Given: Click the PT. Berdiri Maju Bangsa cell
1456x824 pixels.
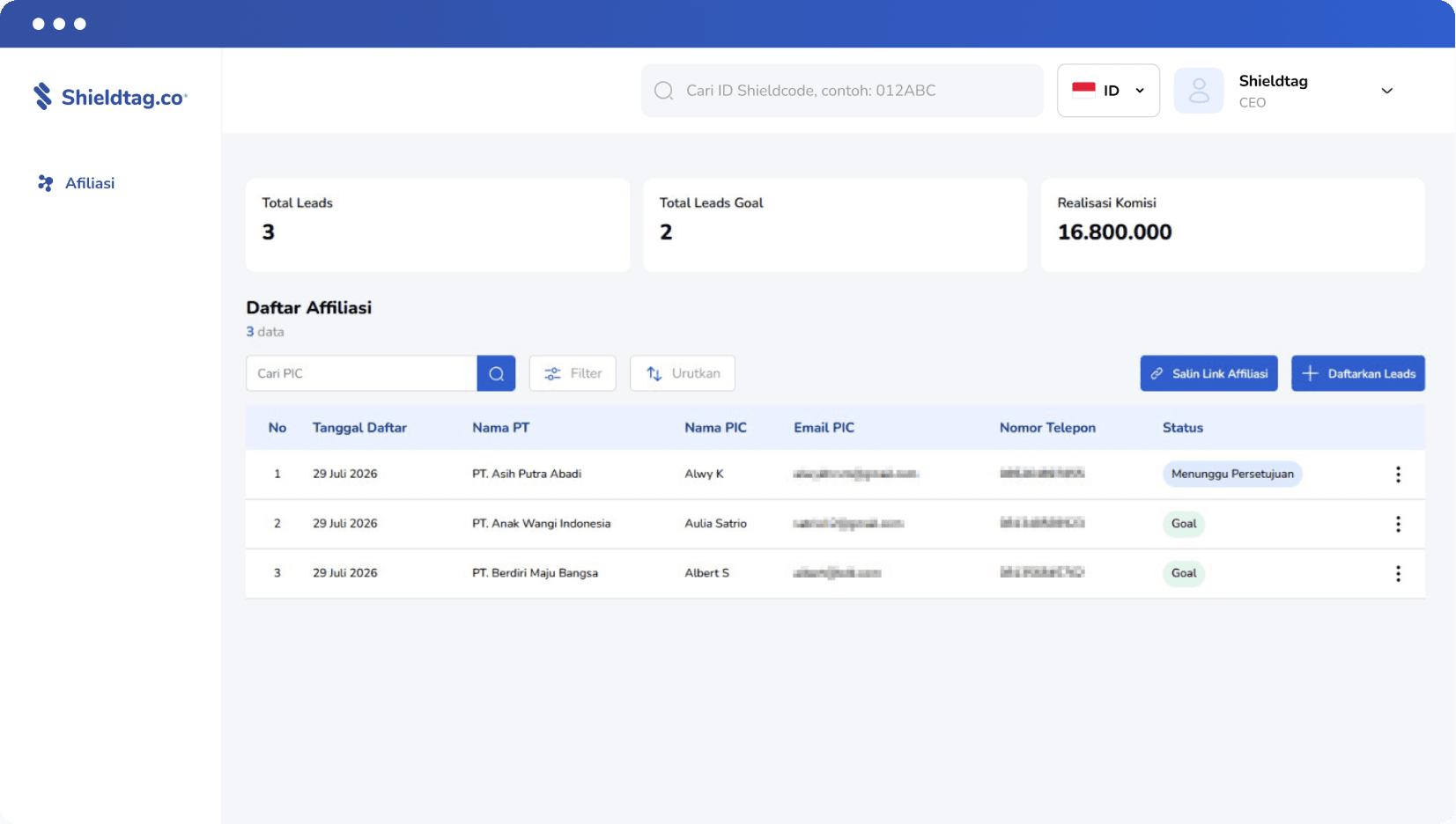Looking at the screenshot, I should point(535,572).
